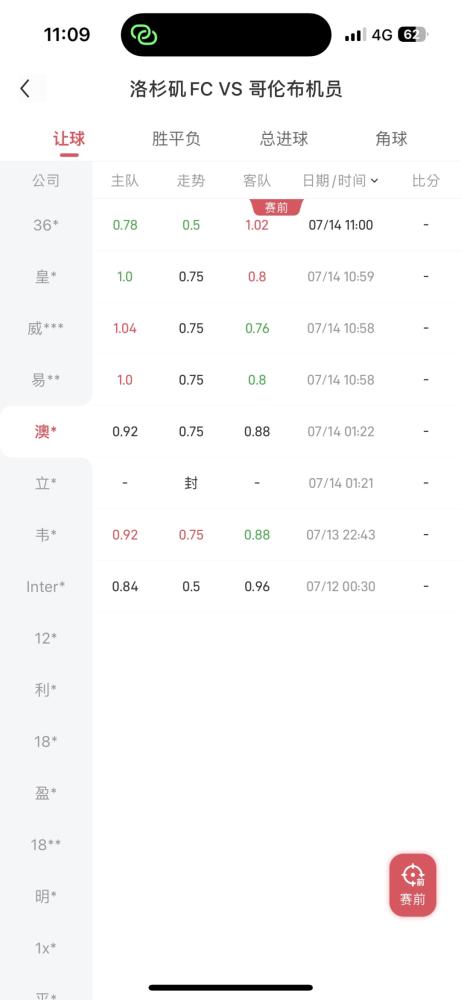Open the 07/14 11:00 odds row
This screenshot has width=461, height=1000.
tap(277, 224)
